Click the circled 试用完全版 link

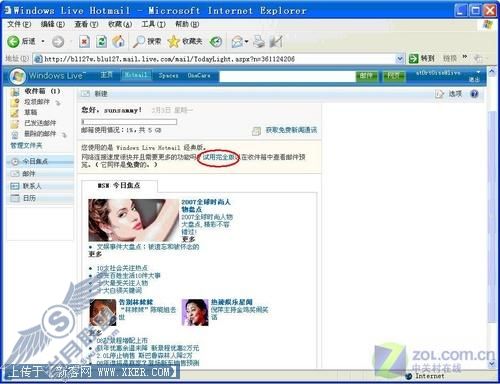point(218,157)
